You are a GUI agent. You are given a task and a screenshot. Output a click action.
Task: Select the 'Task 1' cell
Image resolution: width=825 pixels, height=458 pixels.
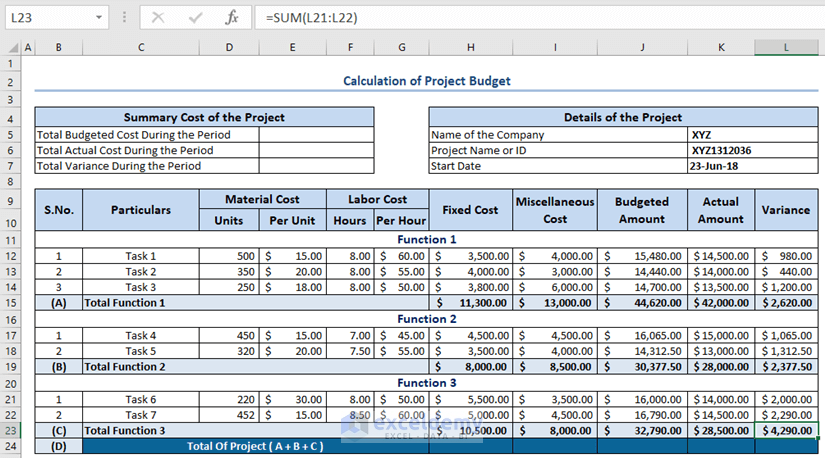[x=141, y=256]
